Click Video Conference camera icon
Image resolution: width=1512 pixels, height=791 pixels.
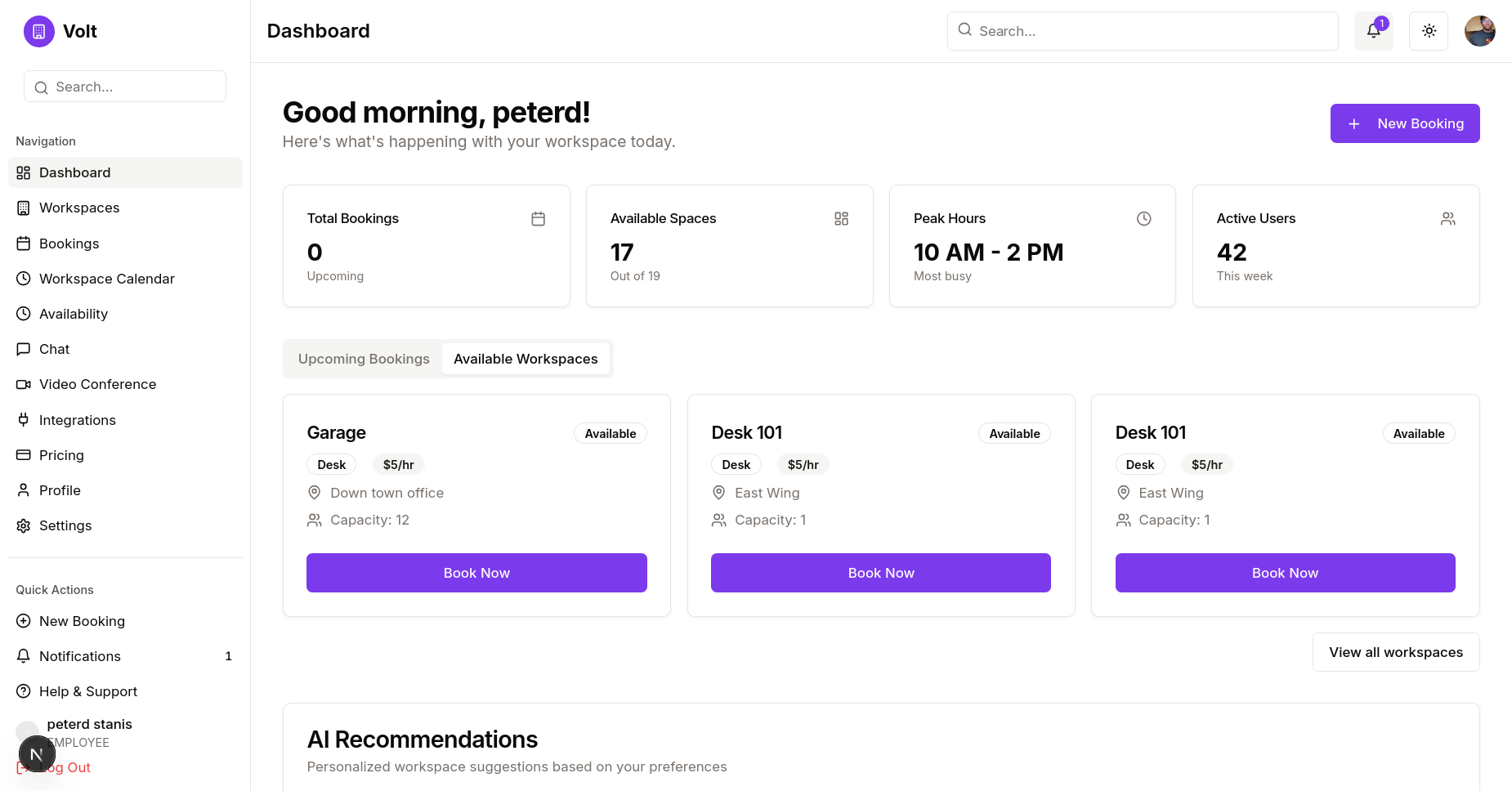[x=24, y=384]
